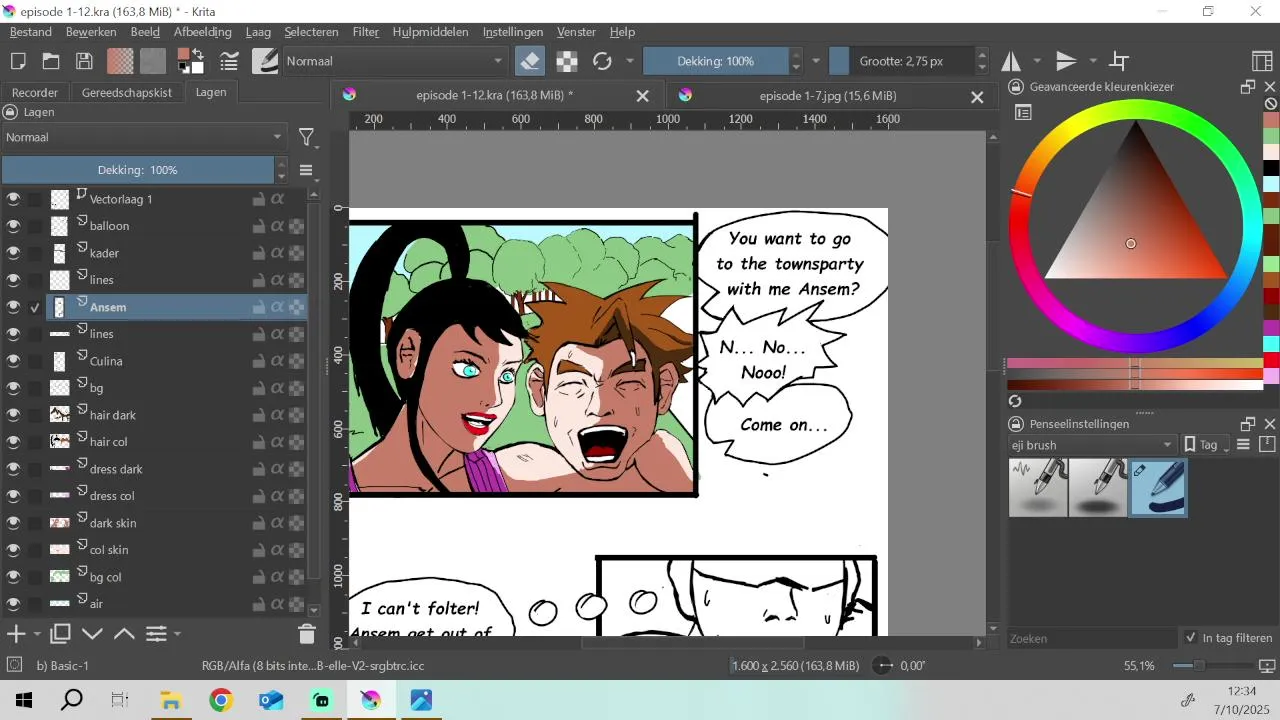1280x720 pixels.
Task: Switch to episode 1-7.jpg document tab
Action: (x=828, y=96)
